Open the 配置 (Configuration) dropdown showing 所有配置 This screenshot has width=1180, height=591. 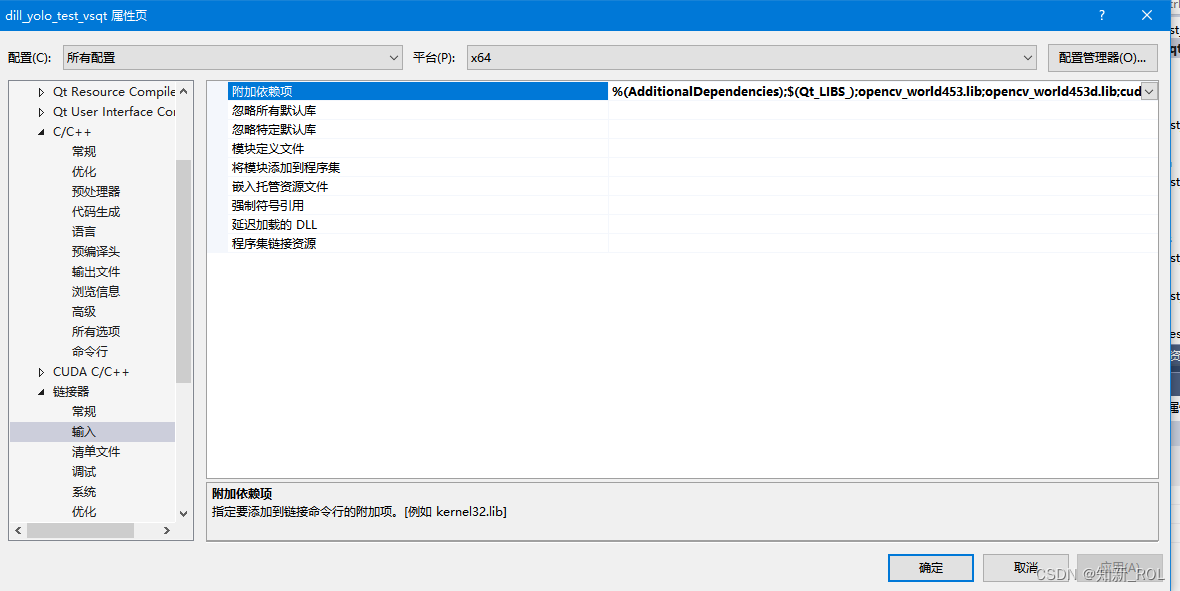(x=395, y=57)
